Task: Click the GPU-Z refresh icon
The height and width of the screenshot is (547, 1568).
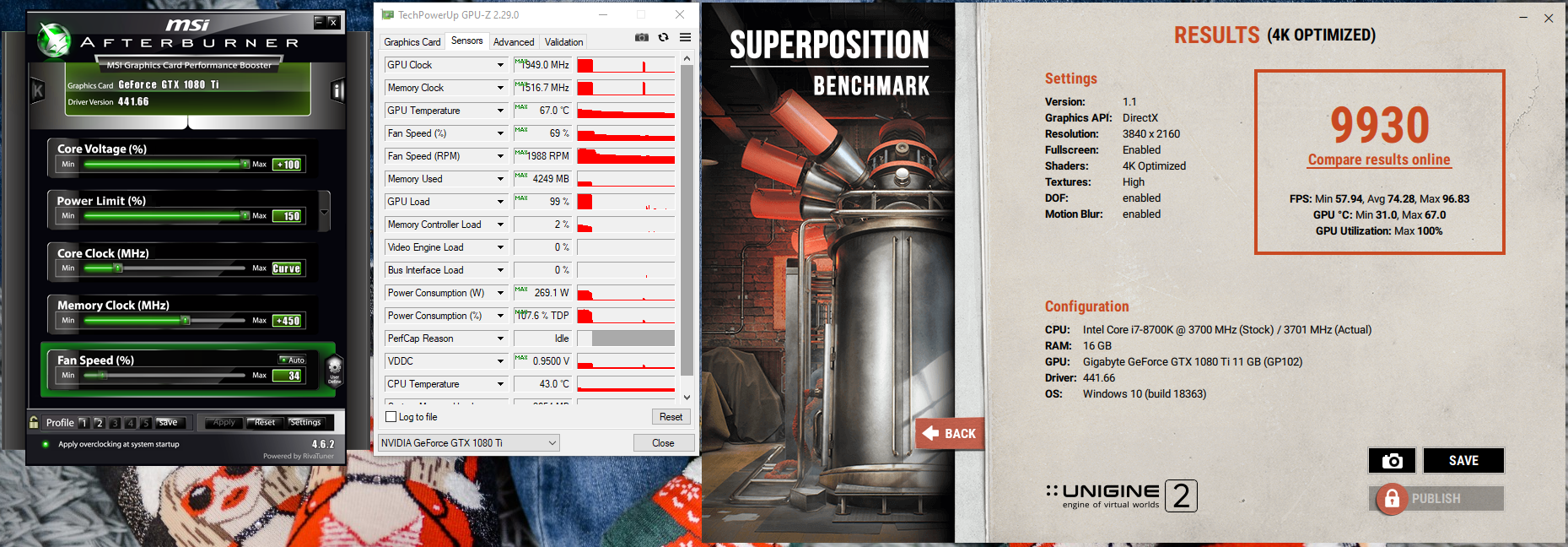Action: click(x=664, y=37)
